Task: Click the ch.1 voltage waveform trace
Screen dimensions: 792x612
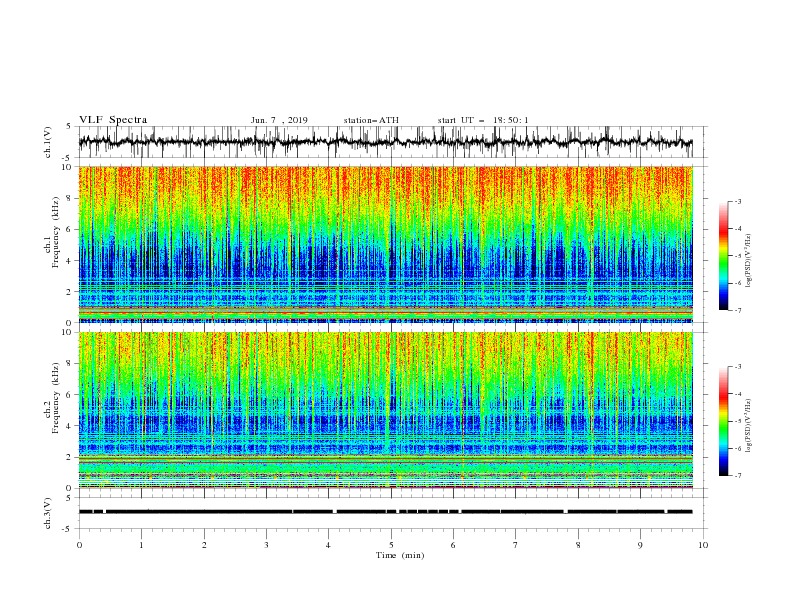Action: coord(385,142)
